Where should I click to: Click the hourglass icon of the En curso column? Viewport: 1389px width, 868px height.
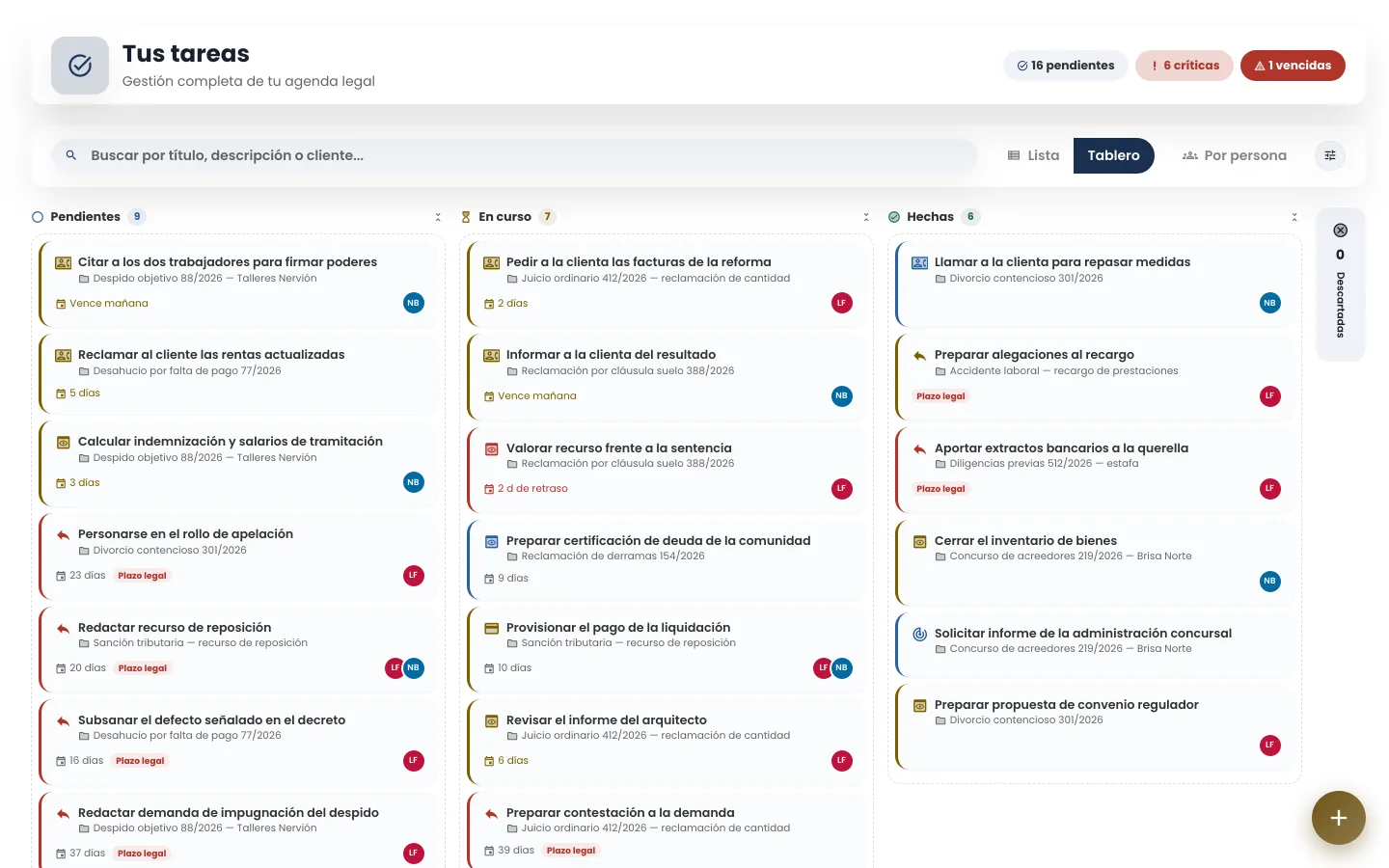466,217
